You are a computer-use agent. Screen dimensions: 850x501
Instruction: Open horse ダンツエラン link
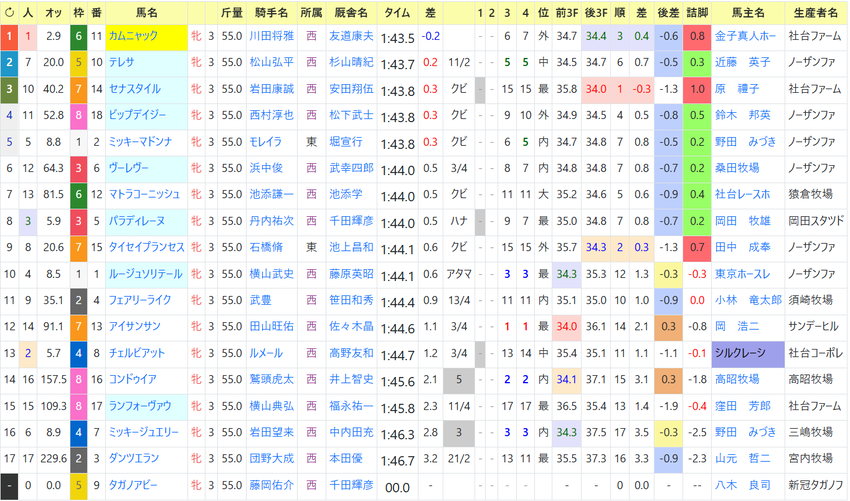pos(134,459)
